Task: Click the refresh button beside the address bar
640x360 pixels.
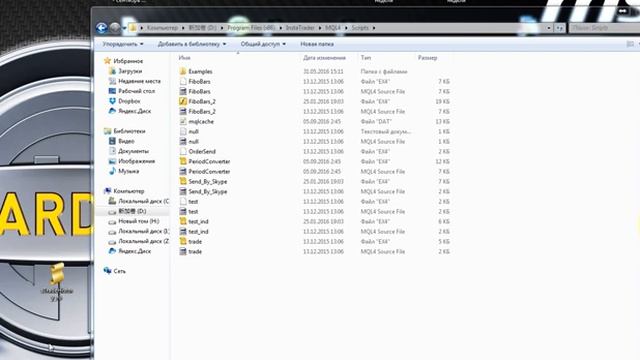Action: 560,28
